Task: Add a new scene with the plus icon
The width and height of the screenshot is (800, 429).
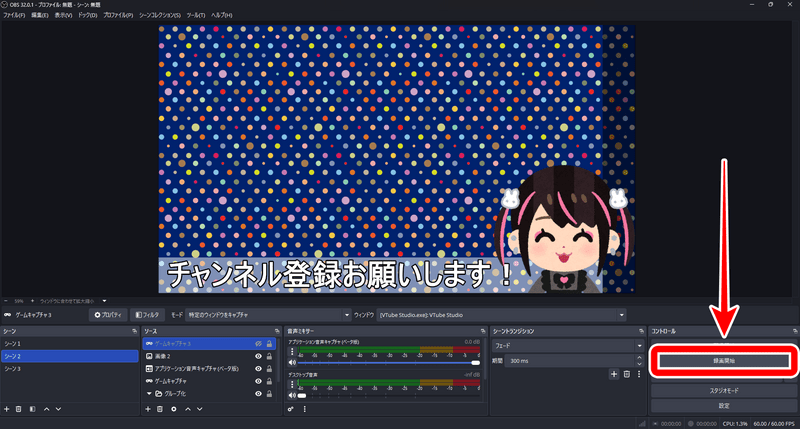Action: (x=7, y=409)
